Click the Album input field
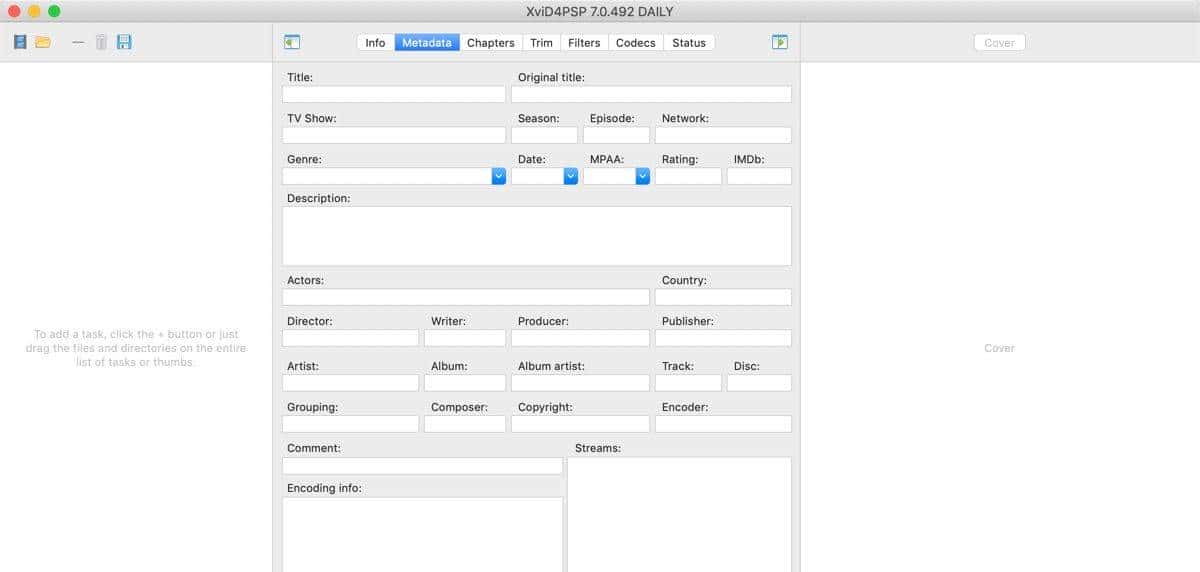This screenshot has width=1200, height=572. (465, 383)
